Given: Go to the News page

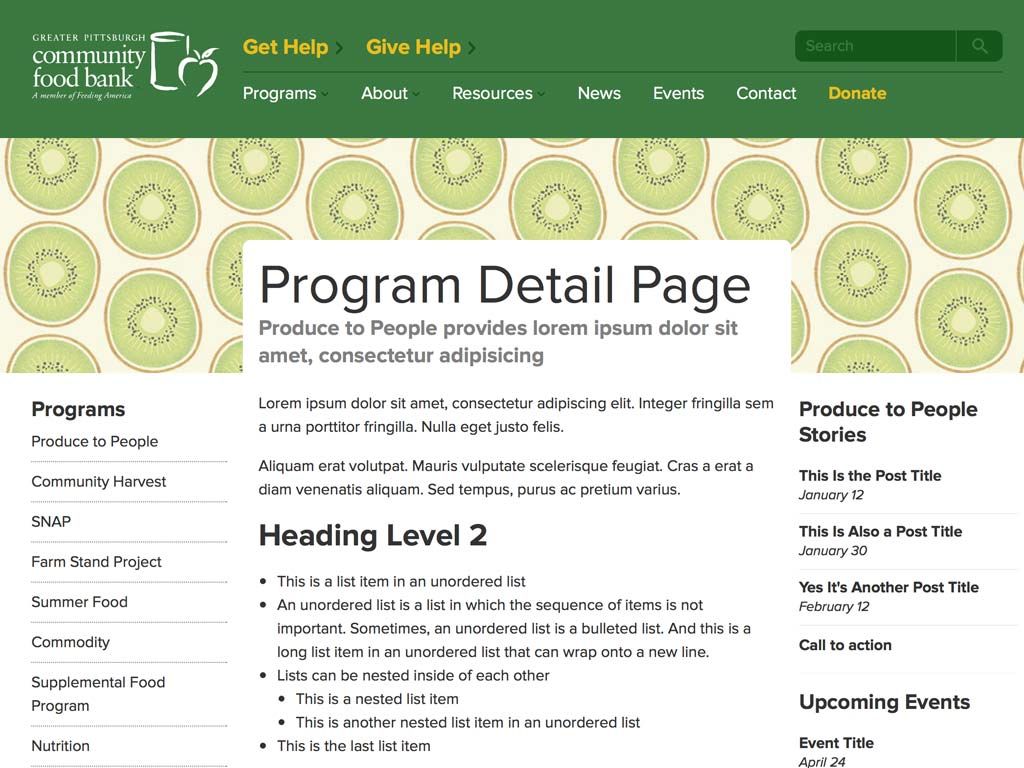Looking at the screenshot, I should pos(599,93).
